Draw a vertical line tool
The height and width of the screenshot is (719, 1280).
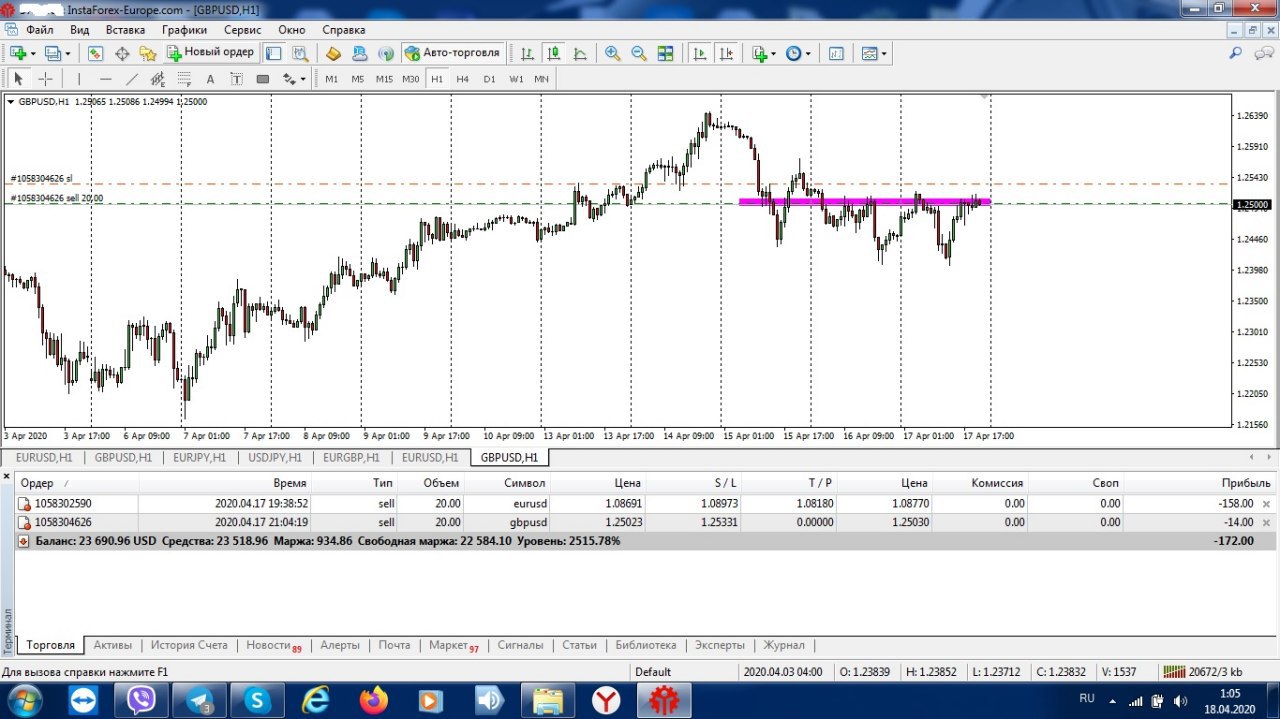click(79, 79)
